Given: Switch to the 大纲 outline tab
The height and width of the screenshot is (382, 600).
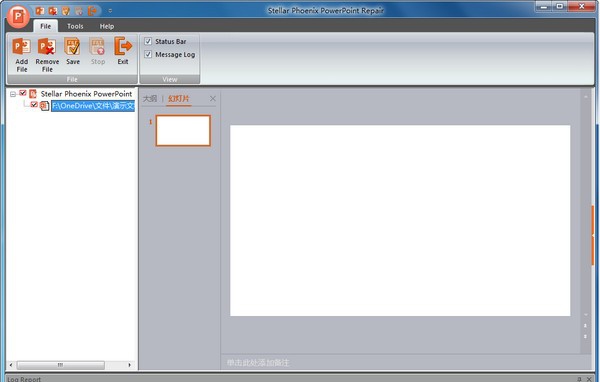Looking at the screenshot, I should point(150,99).
